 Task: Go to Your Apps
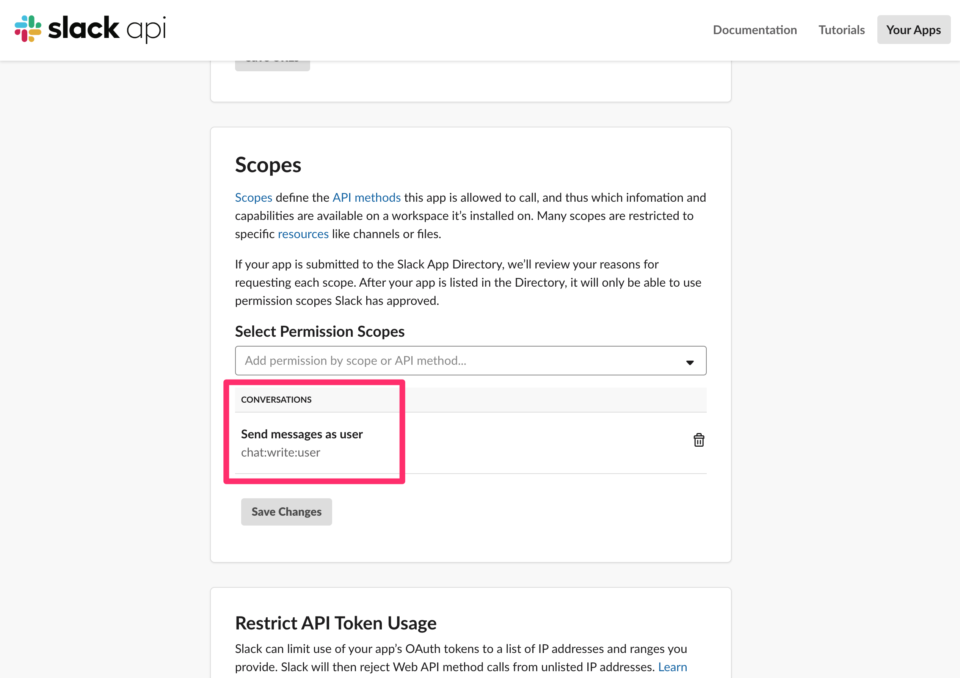pyautogui.click(x=913, y=30)
